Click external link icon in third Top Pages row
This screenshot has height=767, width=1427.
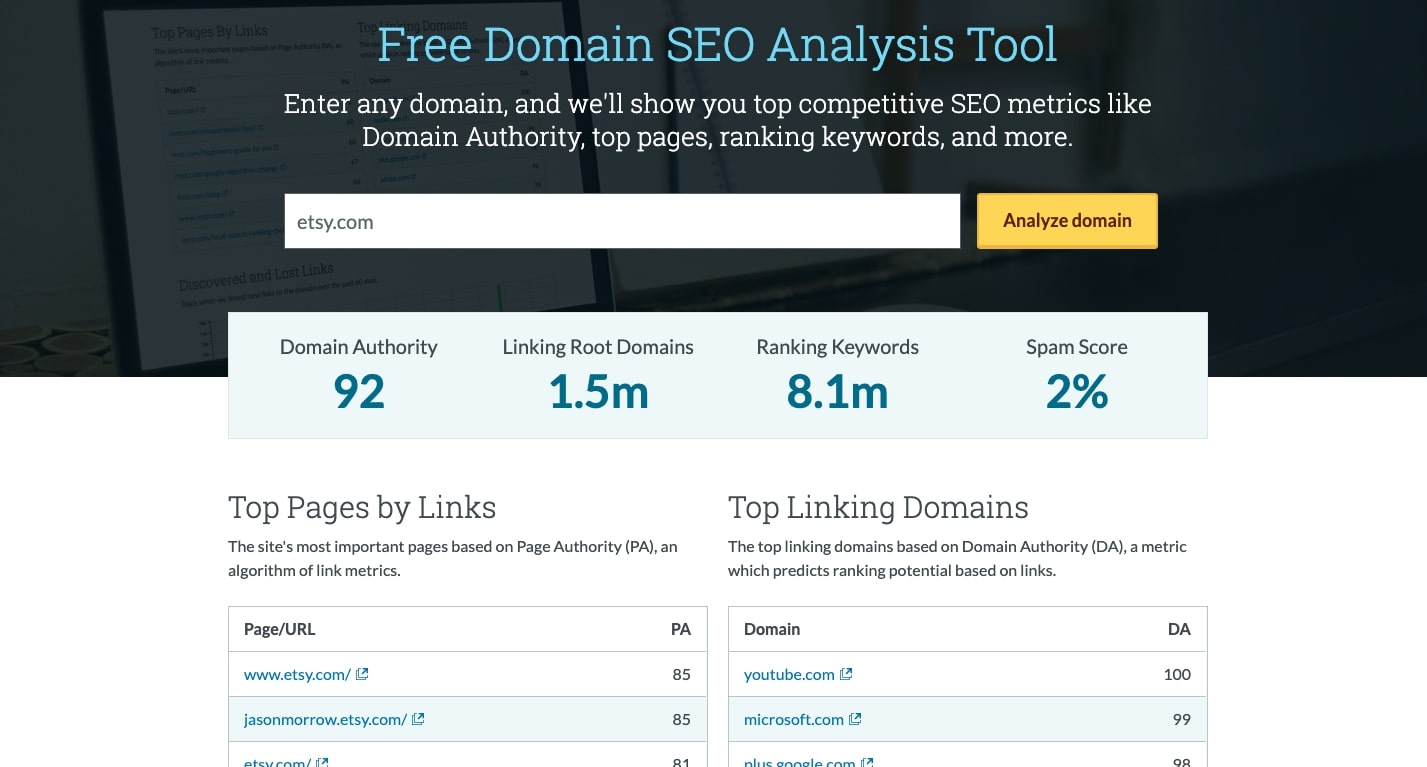click(323, 762)
